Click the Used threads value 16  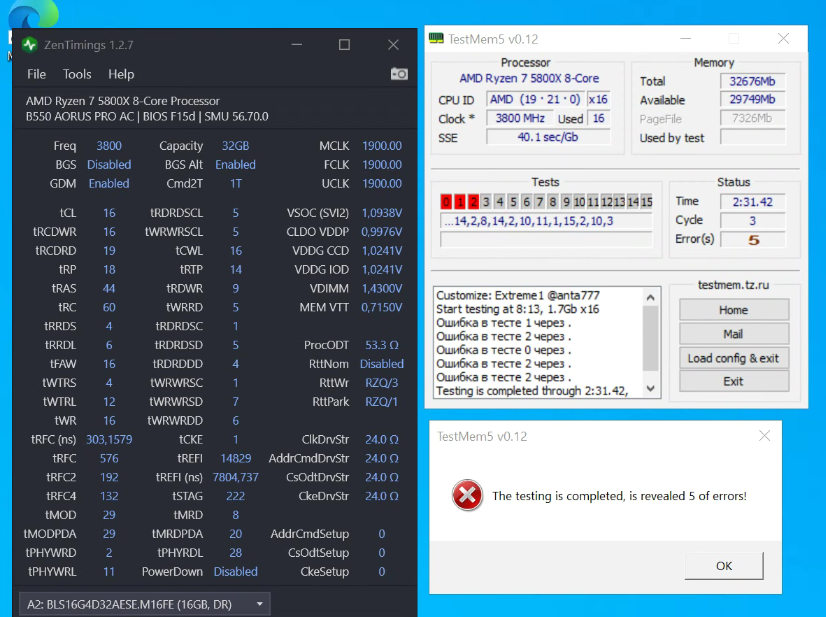point(598,119)
